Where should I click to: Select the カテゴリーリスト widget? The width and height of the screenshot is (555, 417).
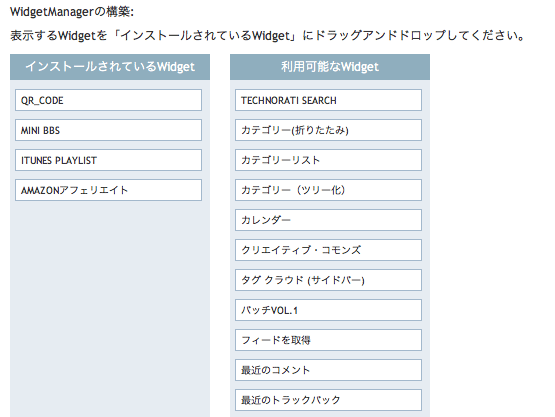(x=328, y=160)
